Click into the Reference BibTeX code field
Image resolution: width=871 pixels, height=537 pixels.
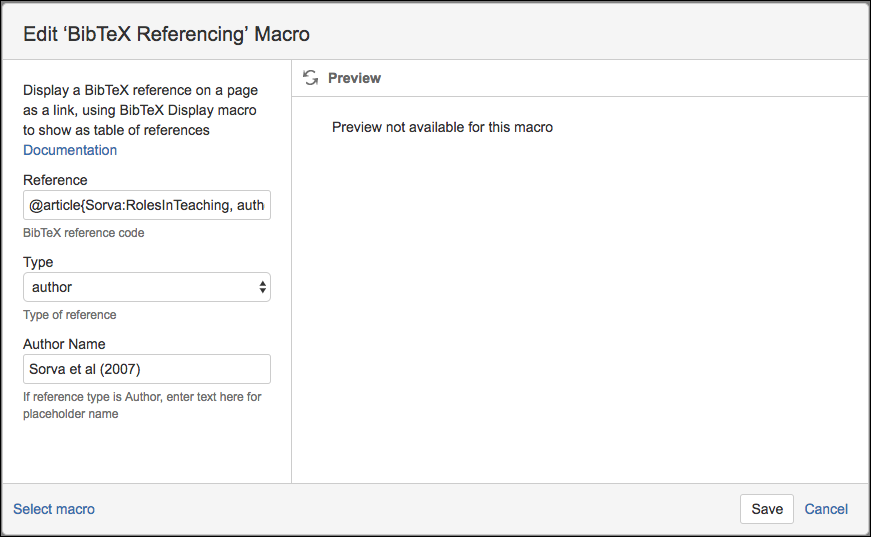coord(147,205)
